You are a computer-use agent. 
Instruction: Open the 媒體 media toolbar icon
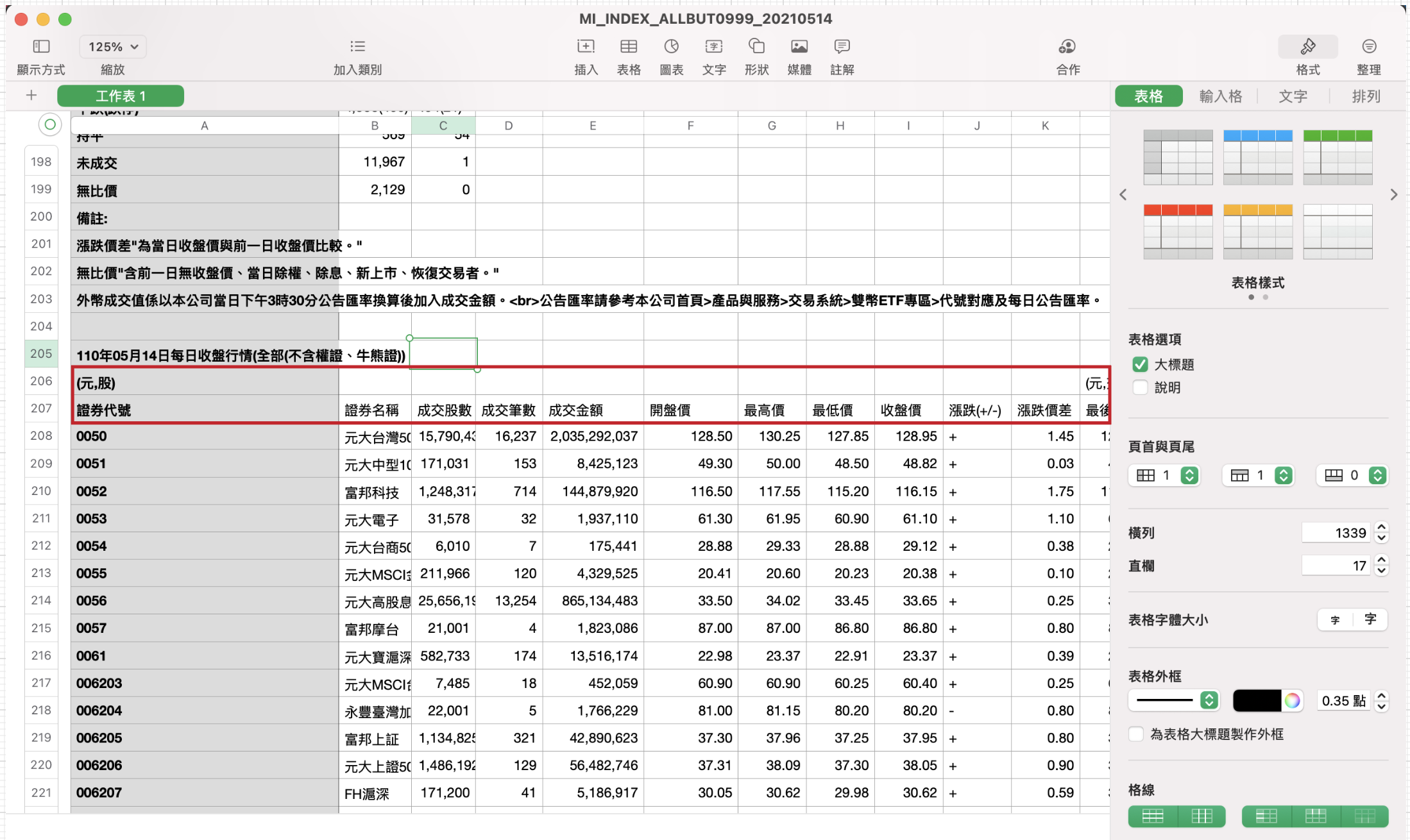click(799, 46)
